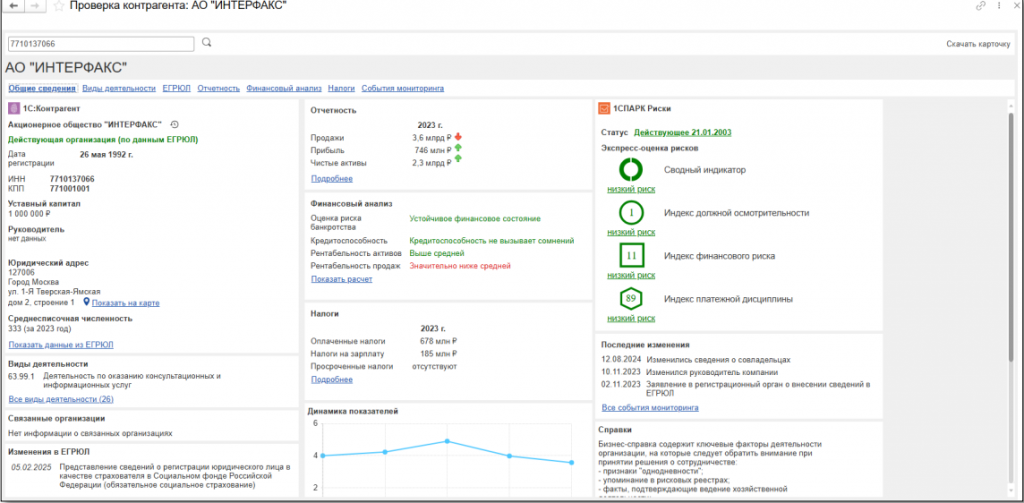Click the 05.02.2025 ЕГРЮЛ change entry
This screenshot has width=1024, height=503.
(x=152, y=476)
